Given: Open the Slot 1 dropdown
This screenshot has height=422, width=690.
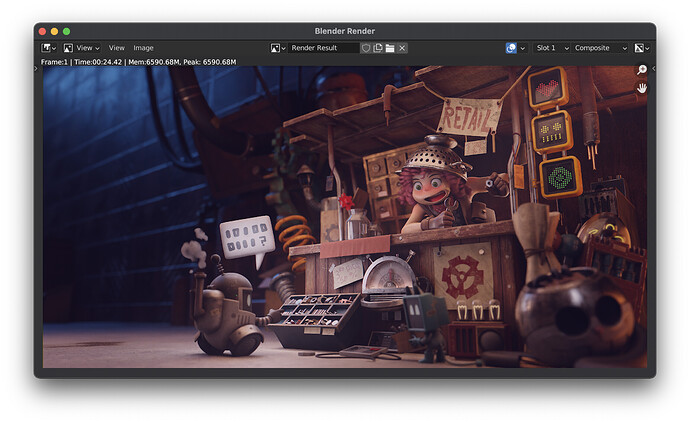Looking at the screenshot, I should (552, 48).
